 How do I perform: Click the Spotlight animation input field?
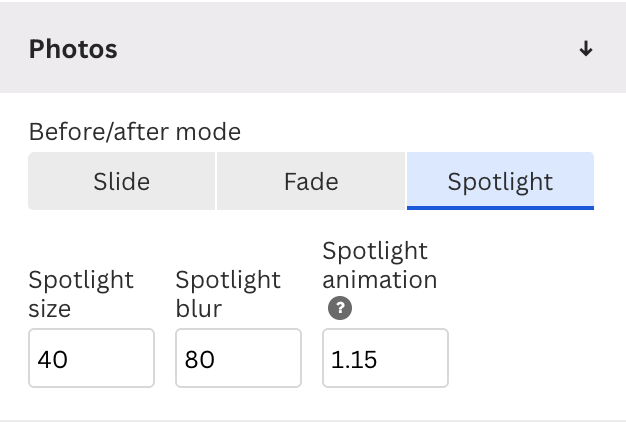tap(385, 358)
